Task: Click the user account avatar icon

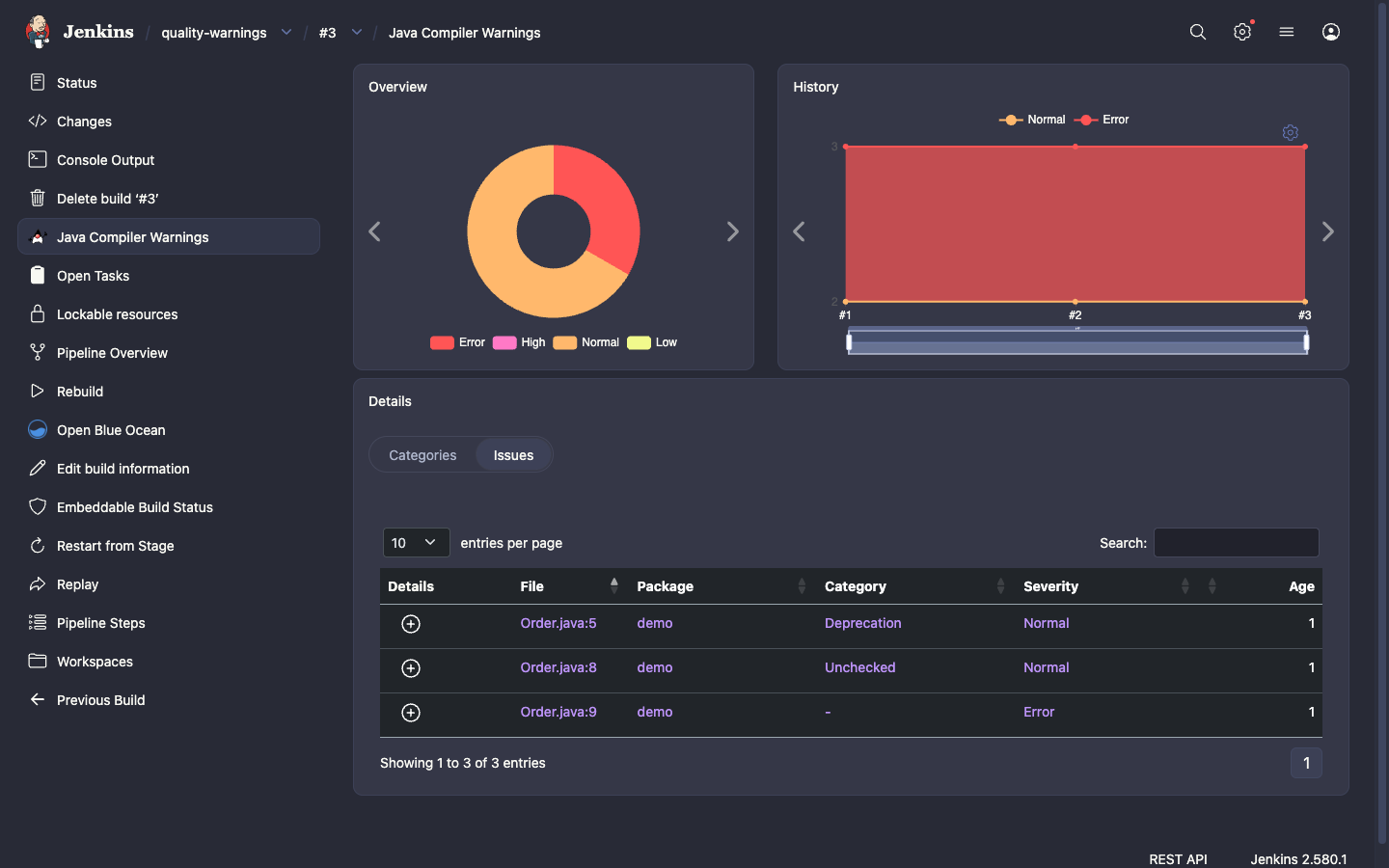Action: [1331, 32]
